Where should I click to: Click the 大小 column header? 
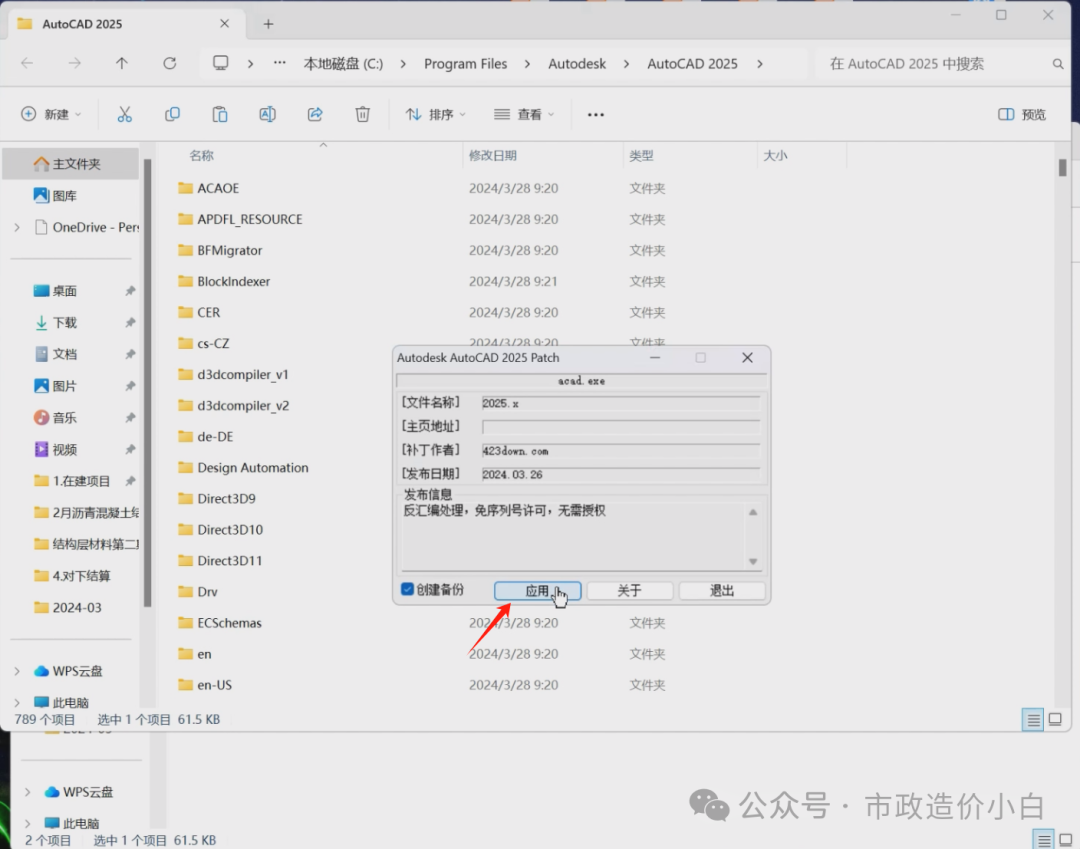point(775,156)
